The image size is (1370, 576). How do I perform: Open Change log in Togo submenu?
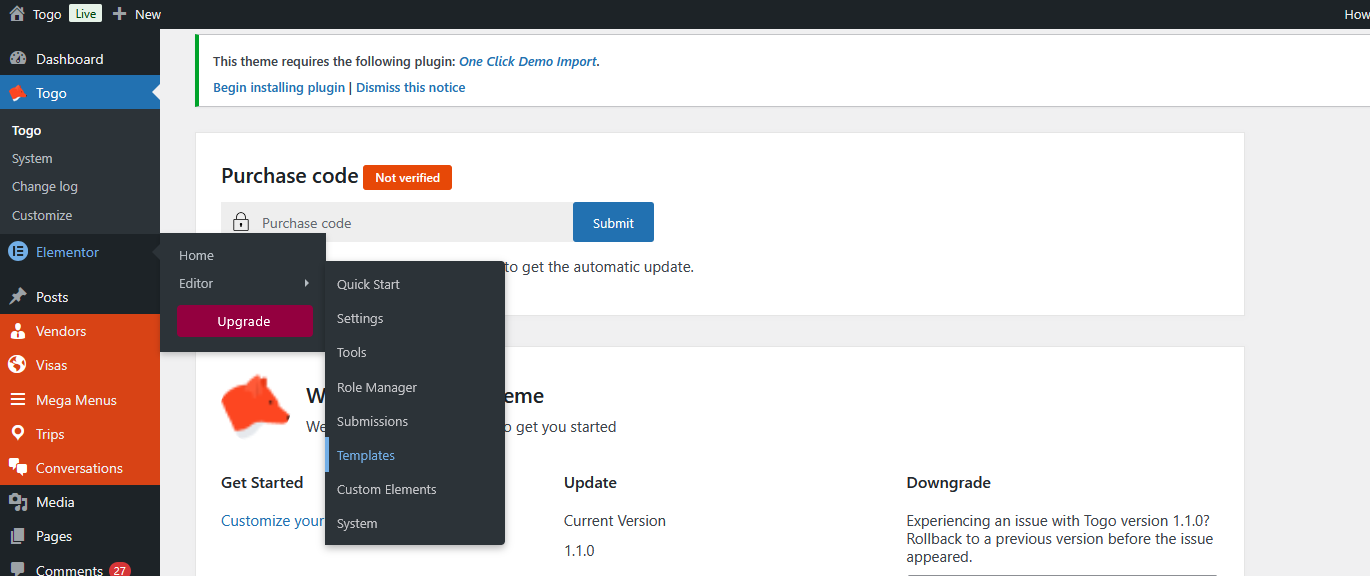click(45, 187)
